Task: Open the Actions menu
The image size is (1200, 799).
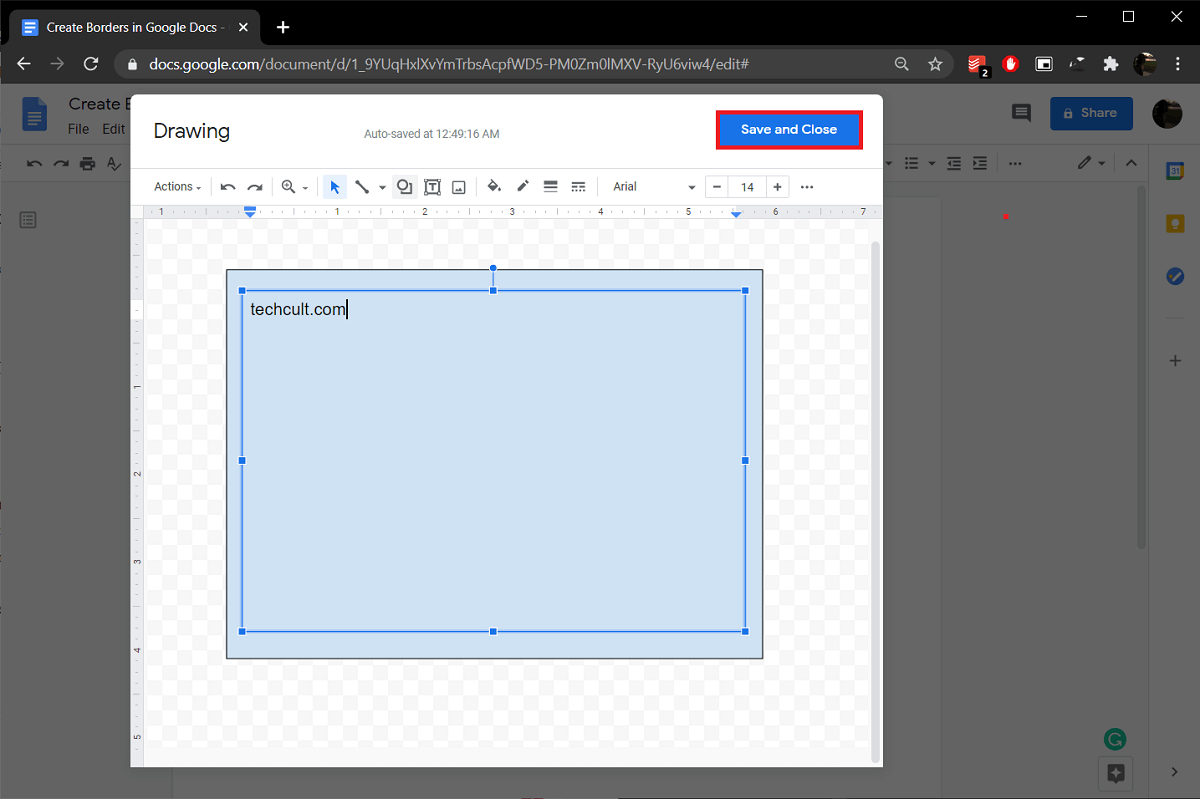Action: pos(177,187)
